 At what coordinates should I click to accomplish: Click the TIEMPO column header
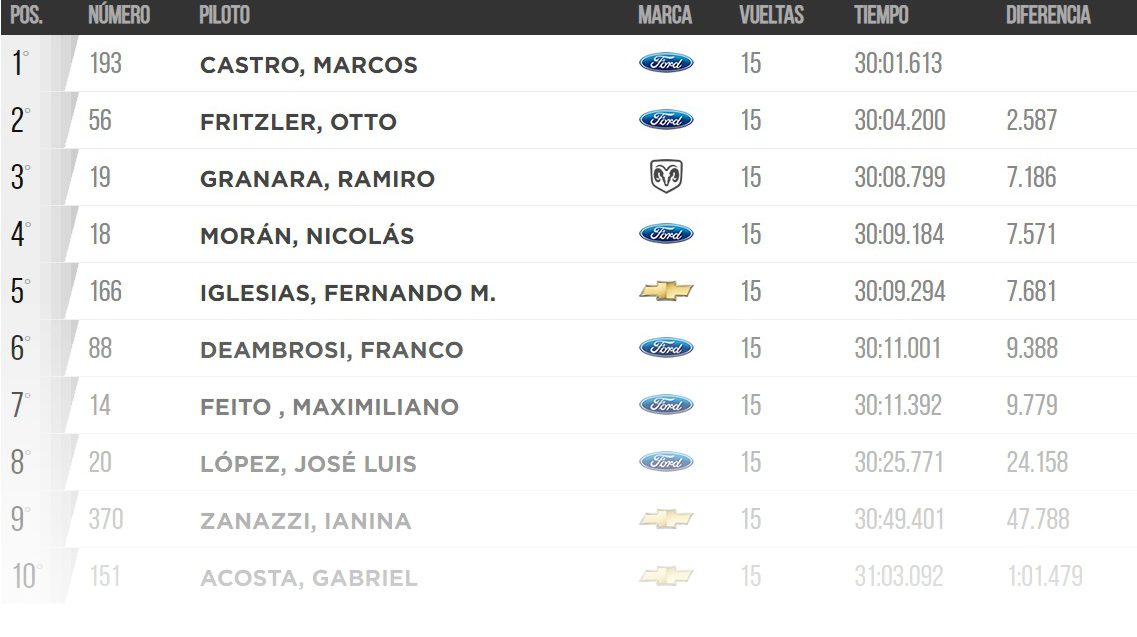[x=881, y=16]
